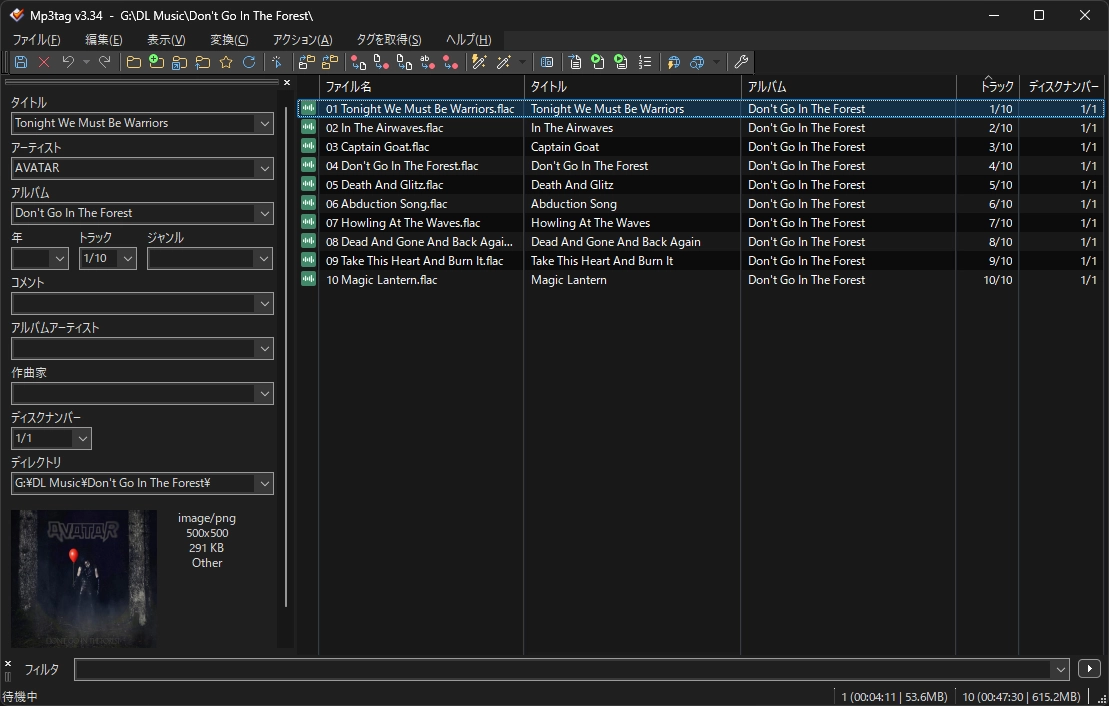Close the tag panel with its X button
This screenshot has width=1109, height=706.
pyautogui.click(x=287, y=82)
